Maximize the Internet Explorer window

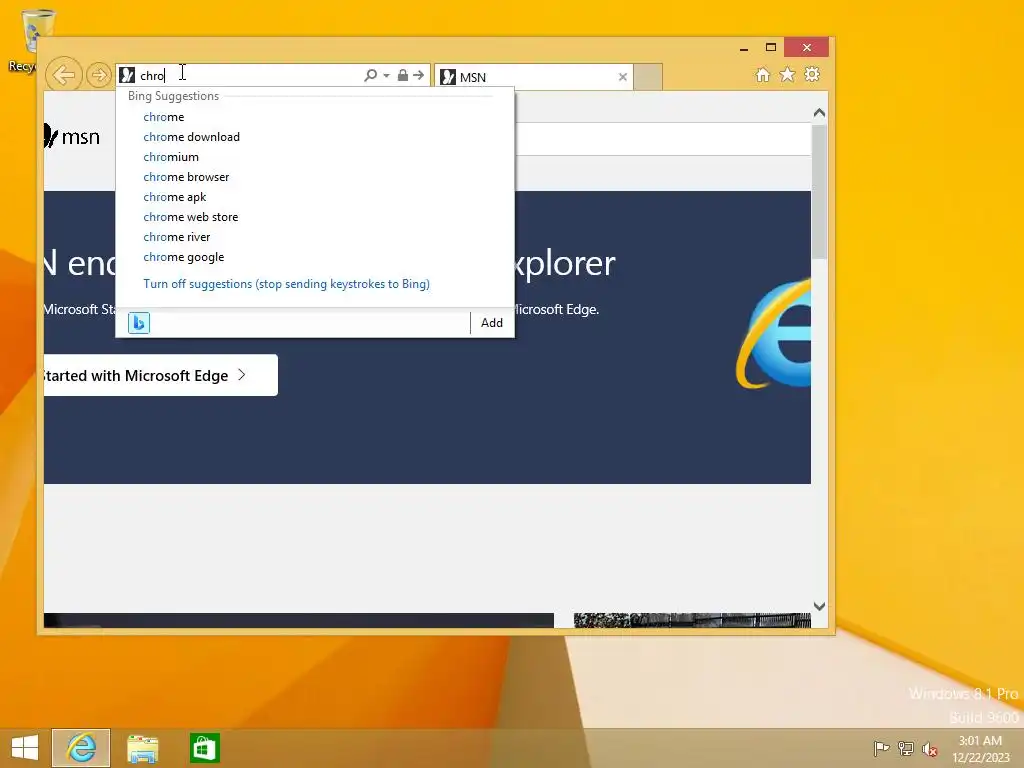coord(771,48)
